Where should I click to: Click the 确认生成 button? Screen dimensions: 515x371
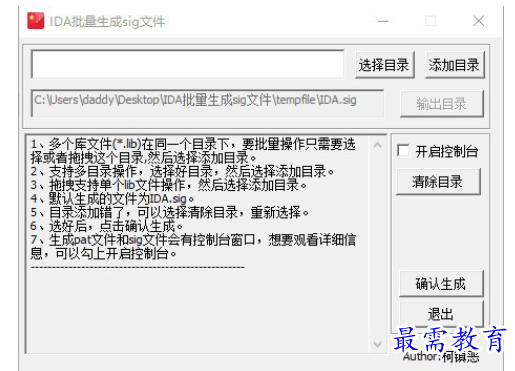[x=441, y=284]
